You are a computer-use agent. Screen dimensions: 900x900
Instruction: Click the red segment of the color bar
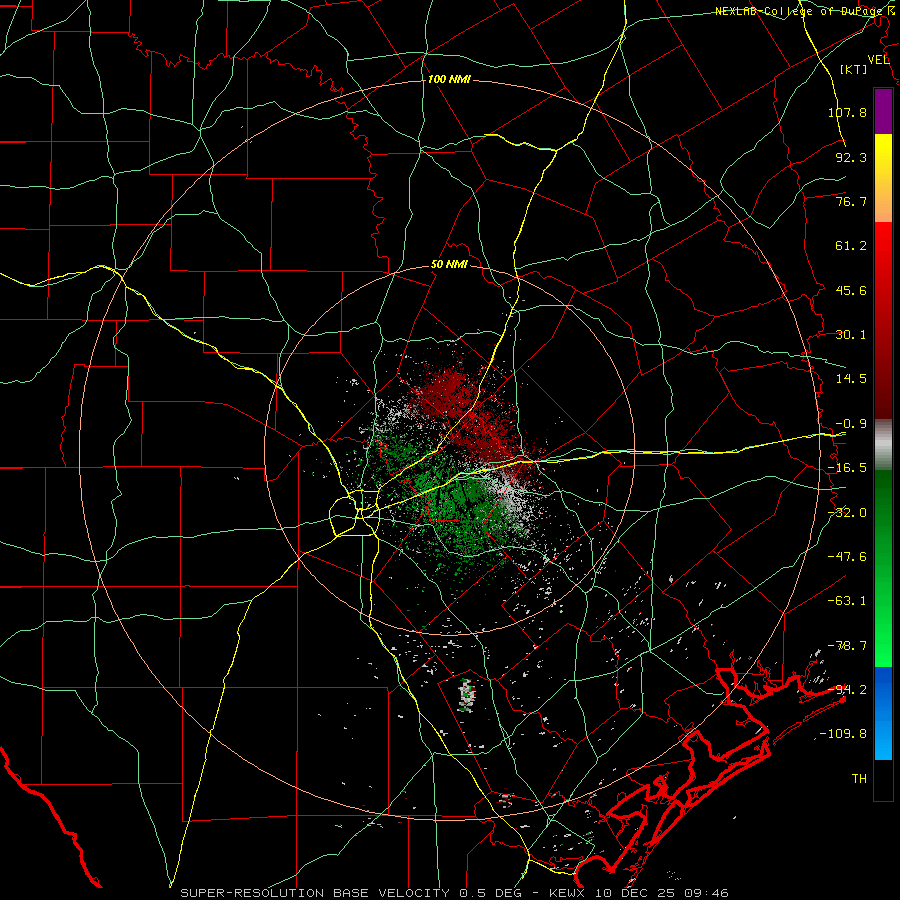[883, 320]
